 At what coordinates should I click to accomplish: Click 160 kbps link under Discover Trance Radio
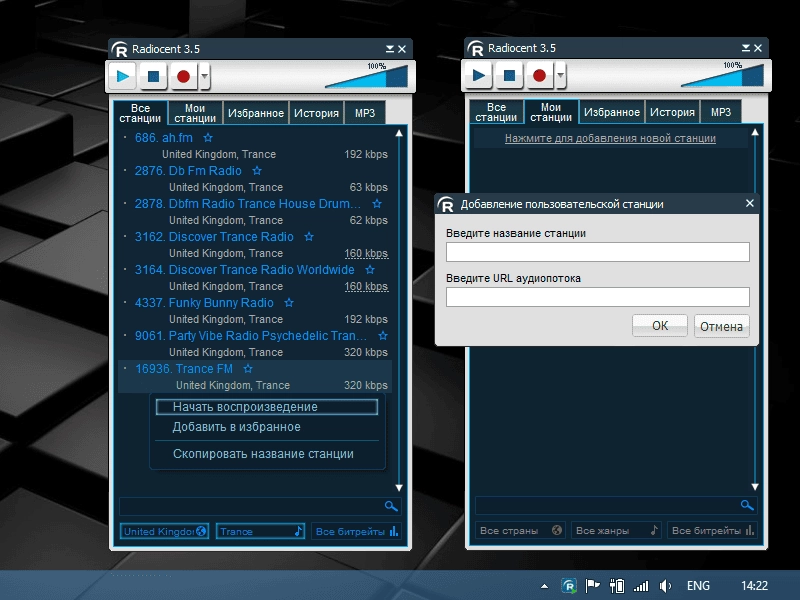pos(366,253)
